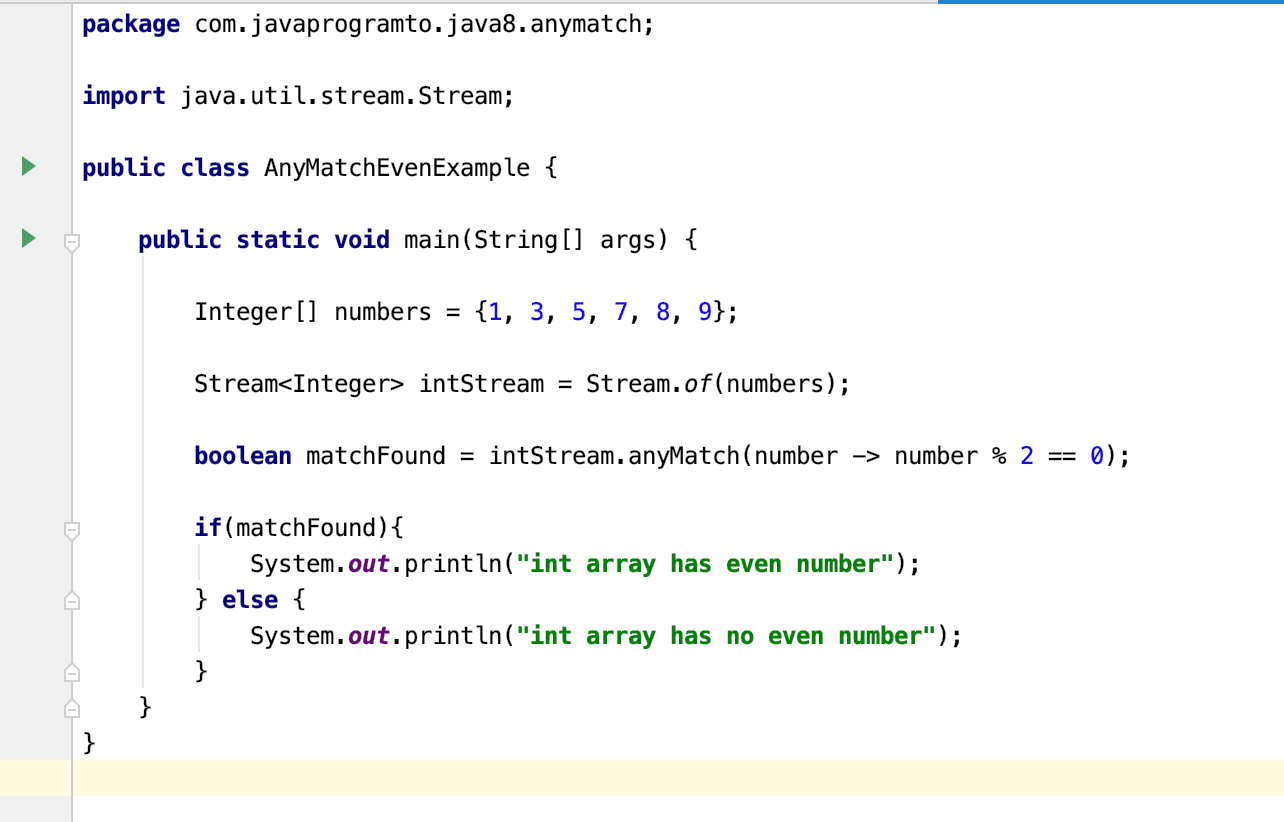Image resolution: width=1284 pixels, height=822 pixels.
Task: Click the lambda expression number % 2 == 0
Action: 1000,455
